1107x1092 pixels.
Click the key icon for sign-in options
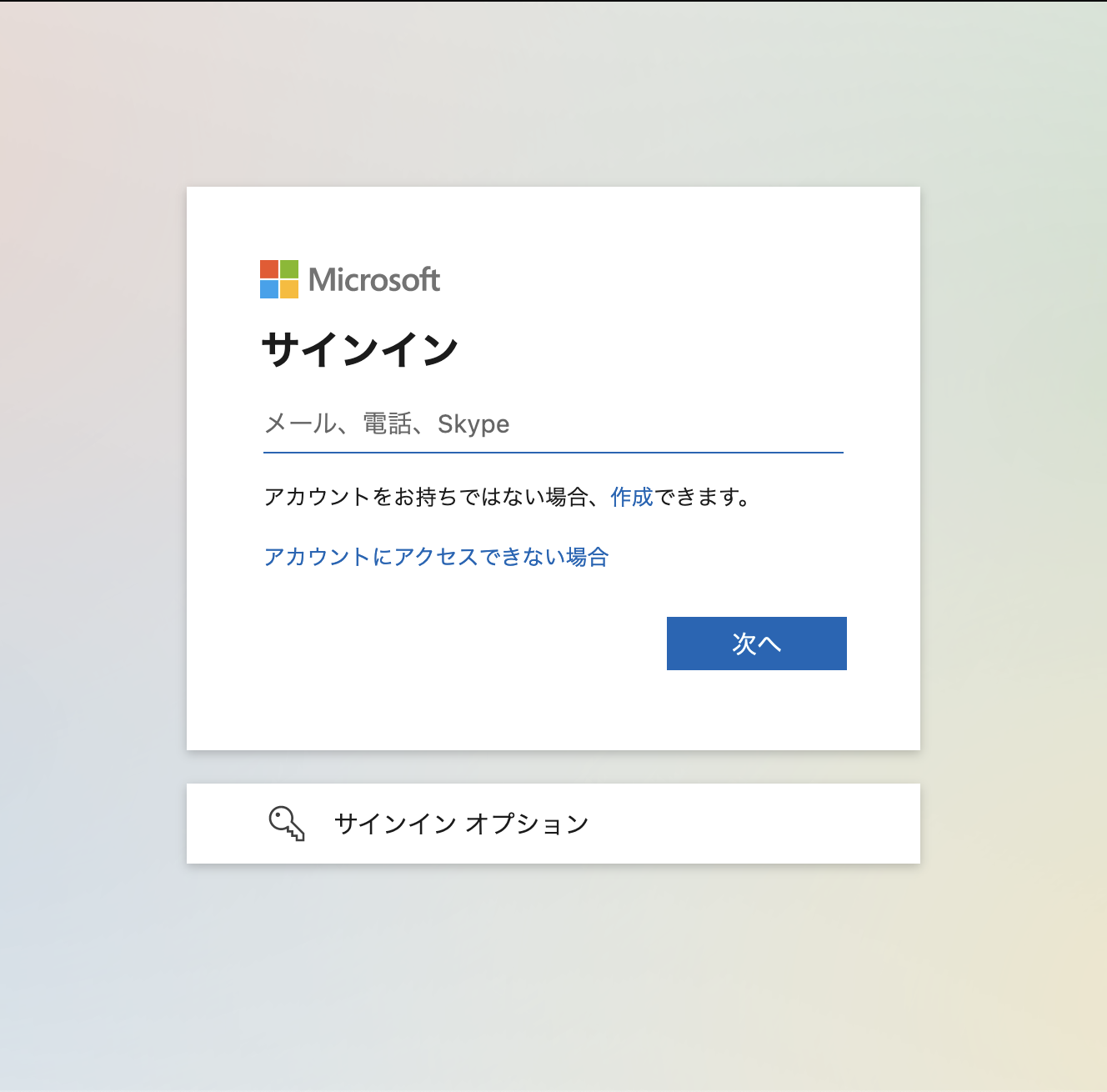pyautogui.click(x=286, y=824)
